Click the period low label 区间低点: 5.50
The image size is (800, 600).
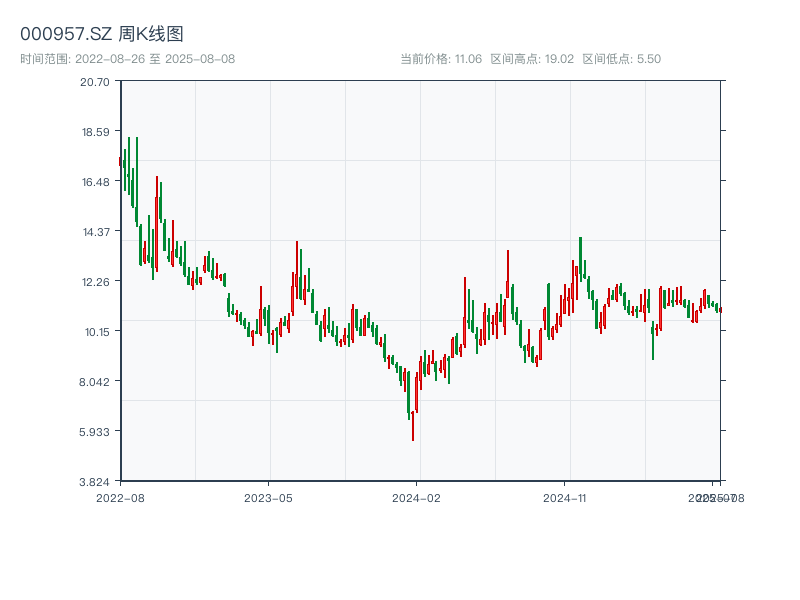[621, 59]
